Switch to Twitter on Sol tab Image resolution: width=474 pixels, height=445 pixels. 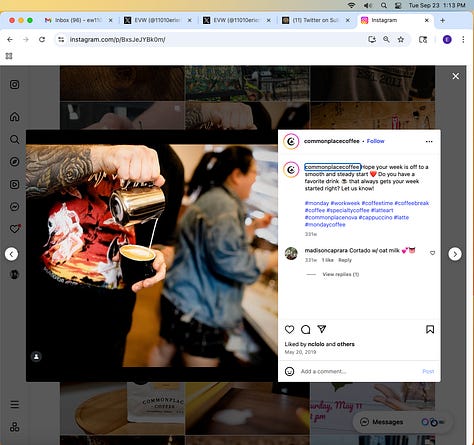pyautogui.click(x=315, y=20)
